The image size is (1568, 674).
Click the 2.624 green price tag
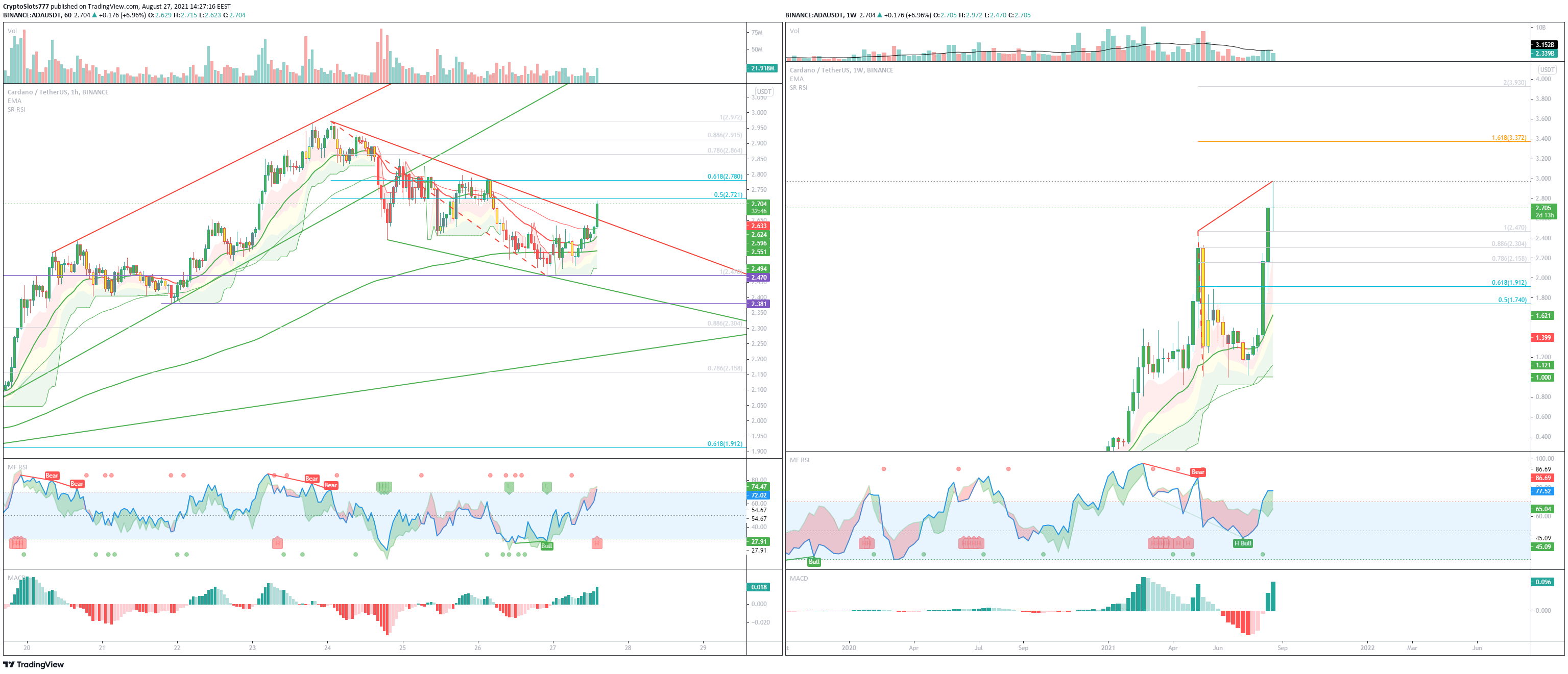coord(758,234)
